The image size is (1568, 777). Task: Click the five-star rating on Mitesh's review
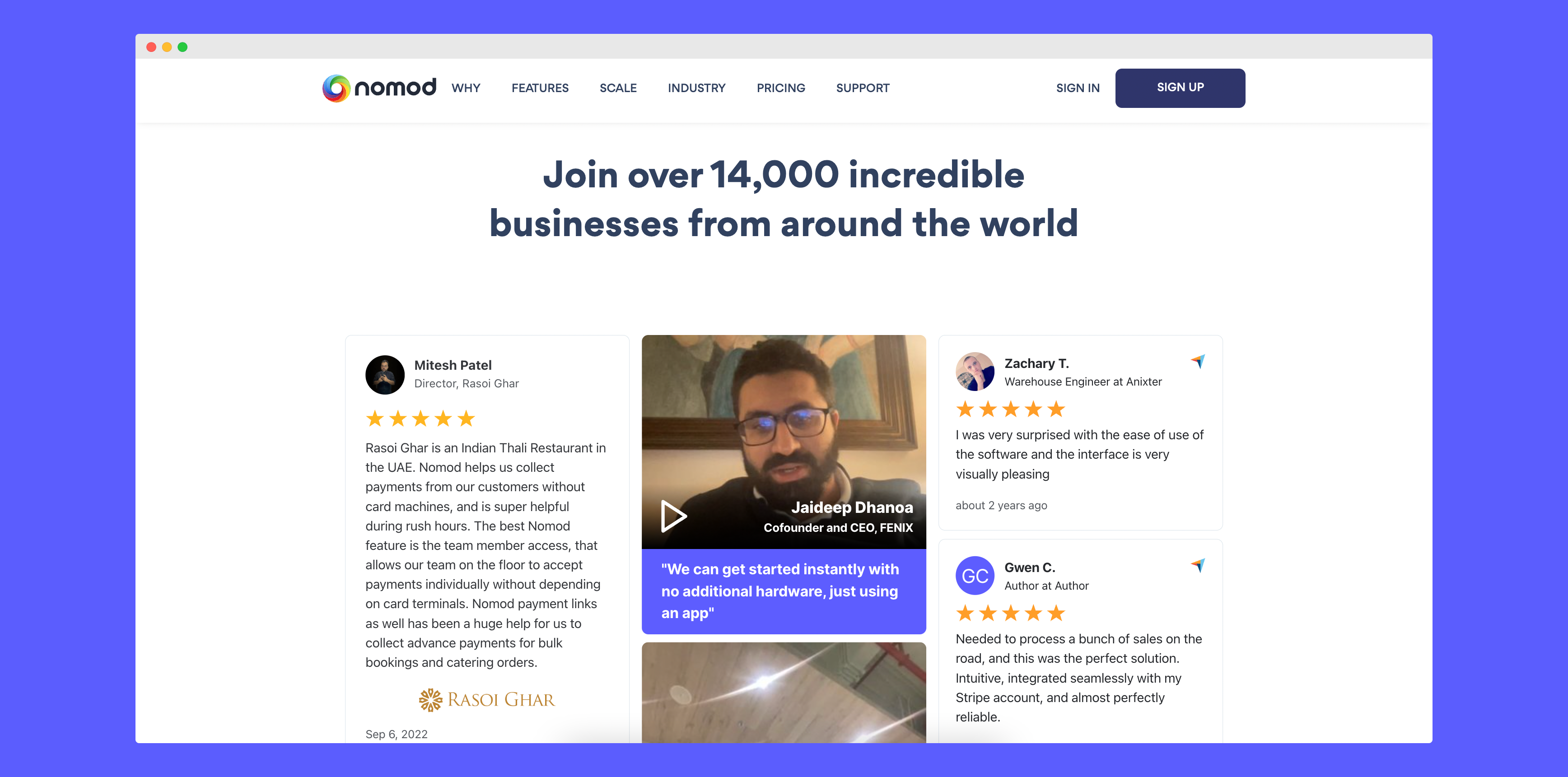click(x=420, y=419)
